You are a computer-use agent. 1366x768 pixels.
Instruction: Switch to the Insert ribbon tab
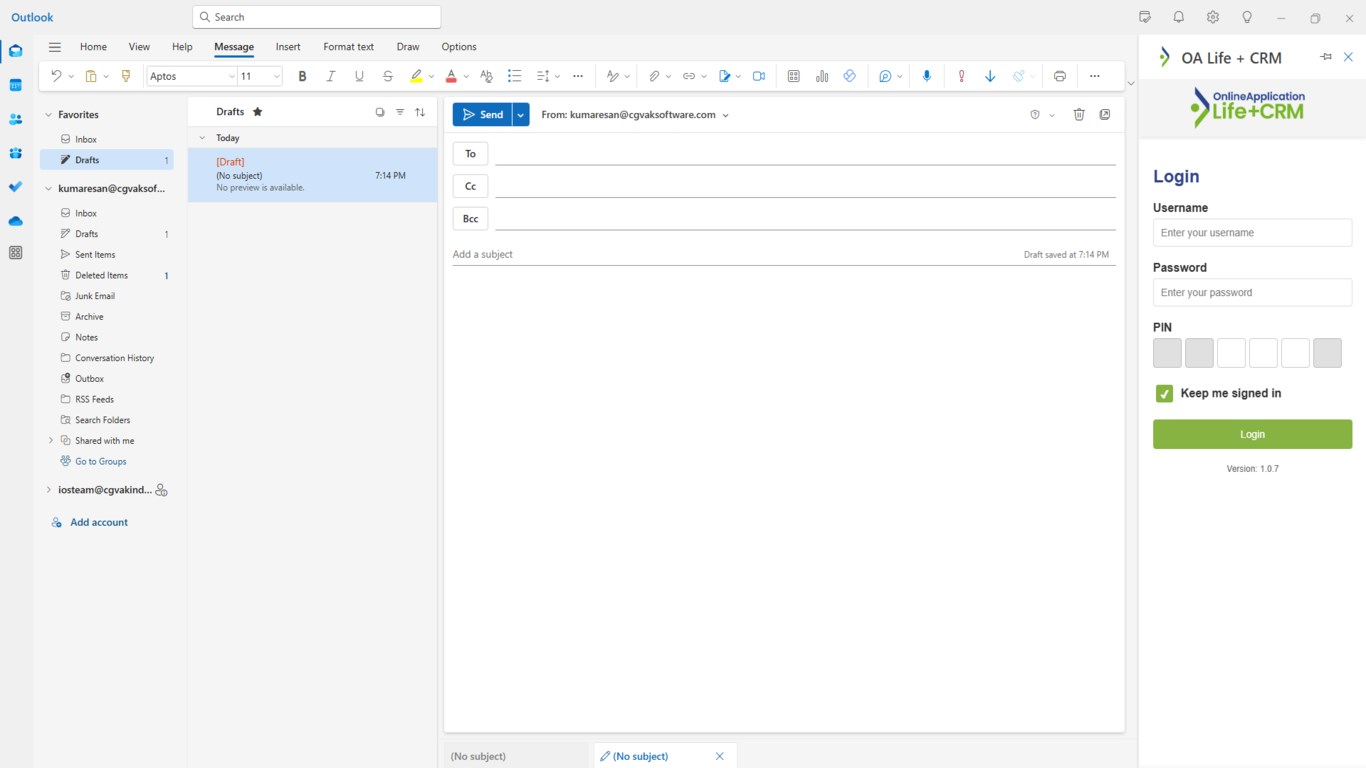pyautogui.click(x=288, y=47)
